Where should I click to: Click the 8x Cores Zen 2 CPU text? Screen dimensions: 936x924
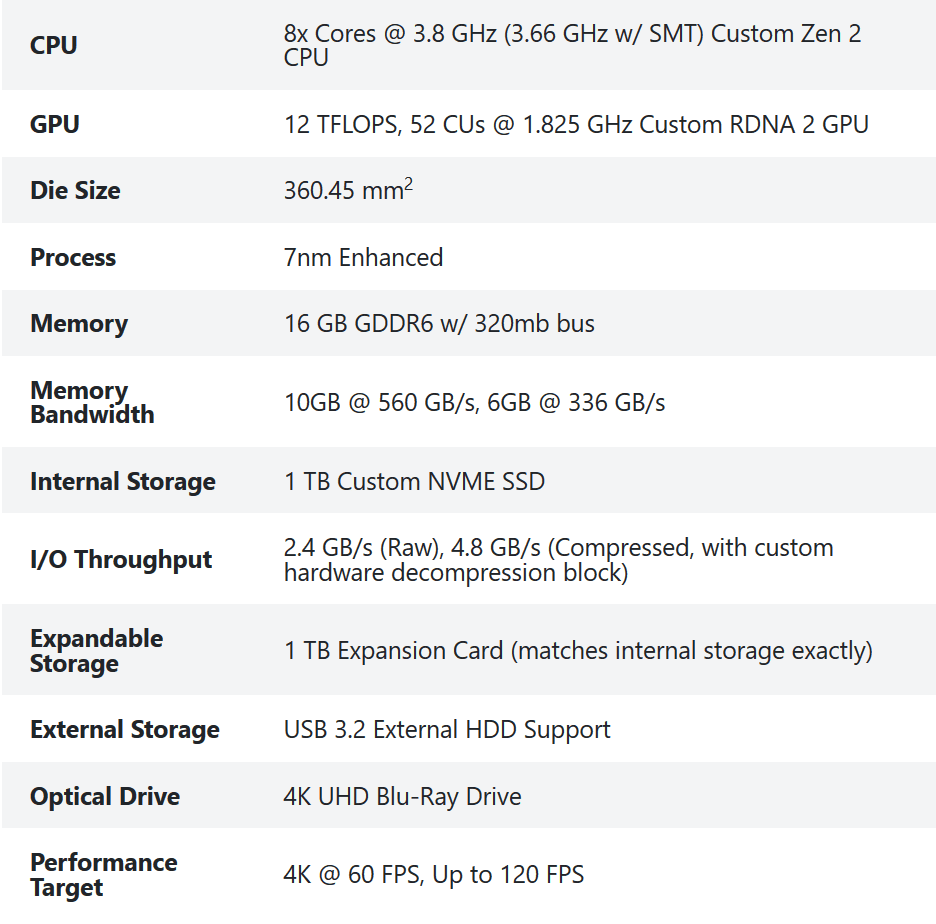coord(572,46)
